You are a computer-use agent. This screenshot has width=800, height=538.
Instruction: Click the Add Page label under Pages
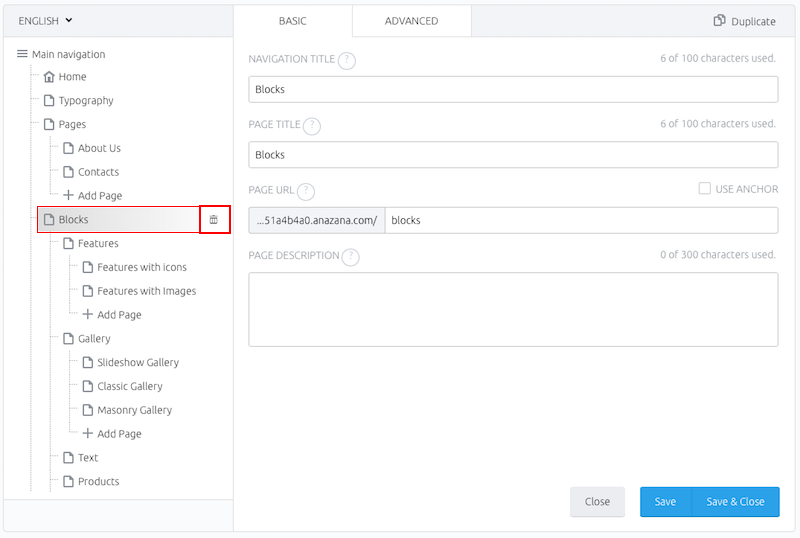pos(100,195)
